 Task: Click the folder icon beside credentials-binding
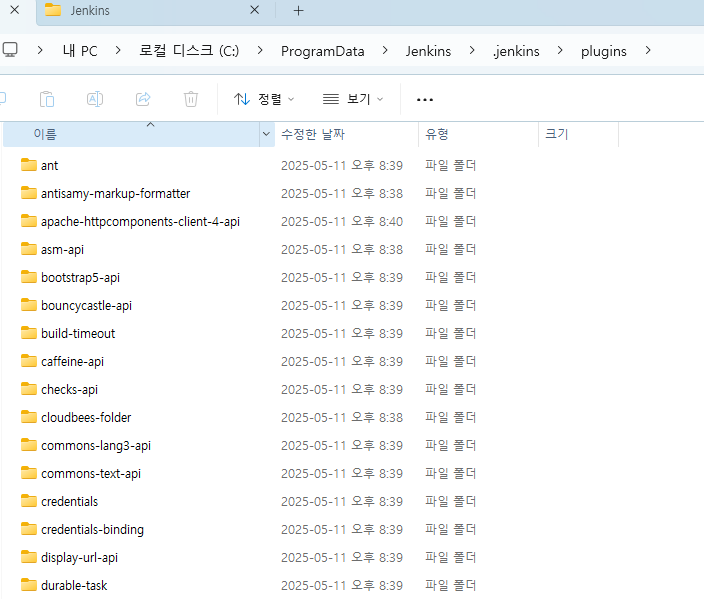pos(29,529)
